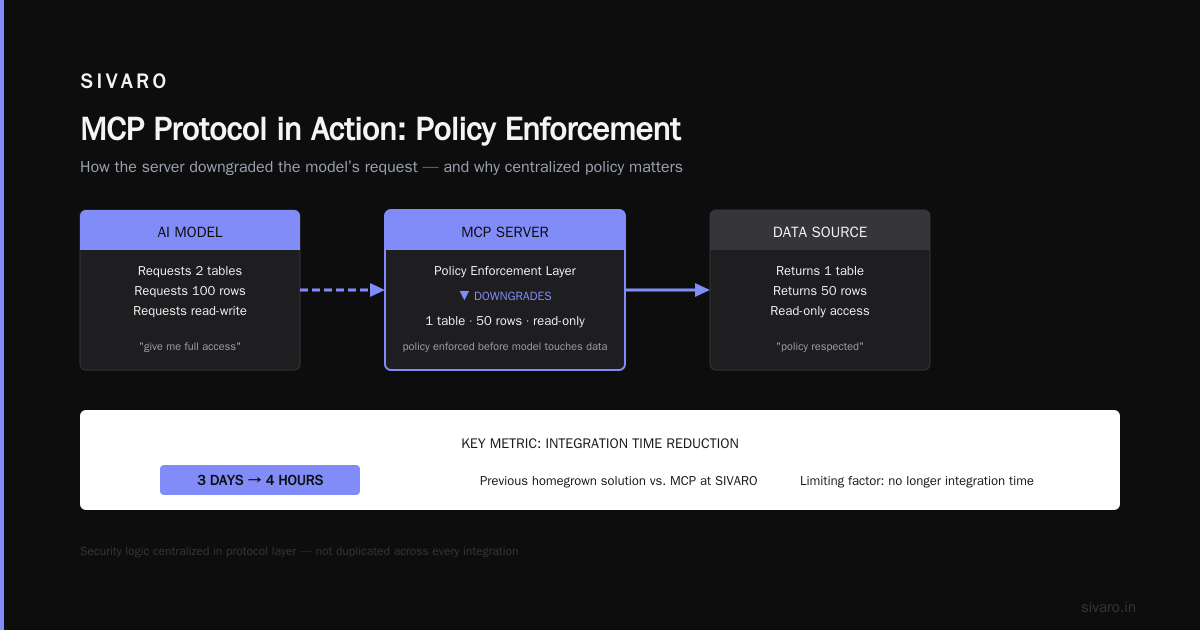Click the dashed arrow to MCP Server
This screenshot has height=630, width=1200.
342,290
